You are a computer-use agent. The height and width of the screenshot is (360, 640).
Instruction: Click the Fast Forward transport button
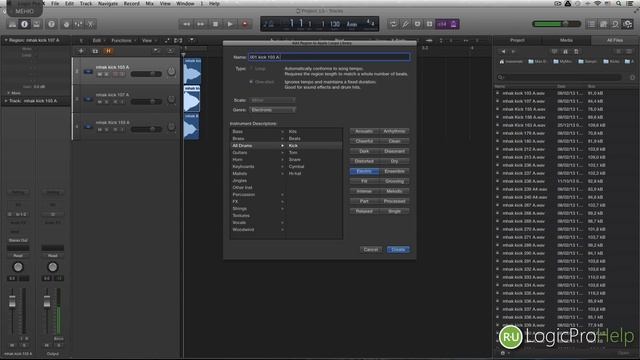201,24
